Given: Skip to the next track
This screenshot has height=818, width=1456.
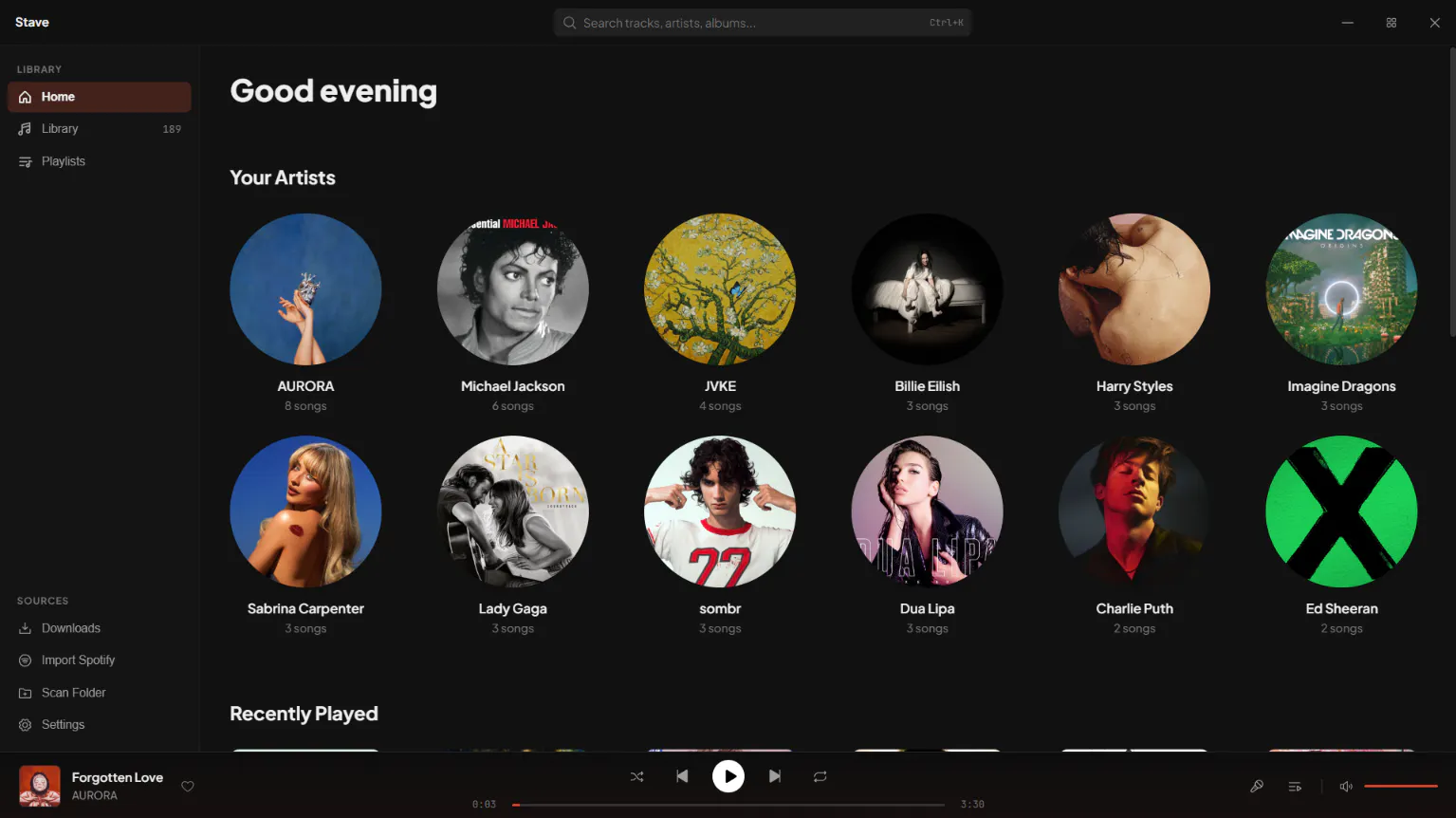Looking at the screenshot, I should tap(775, 776).
